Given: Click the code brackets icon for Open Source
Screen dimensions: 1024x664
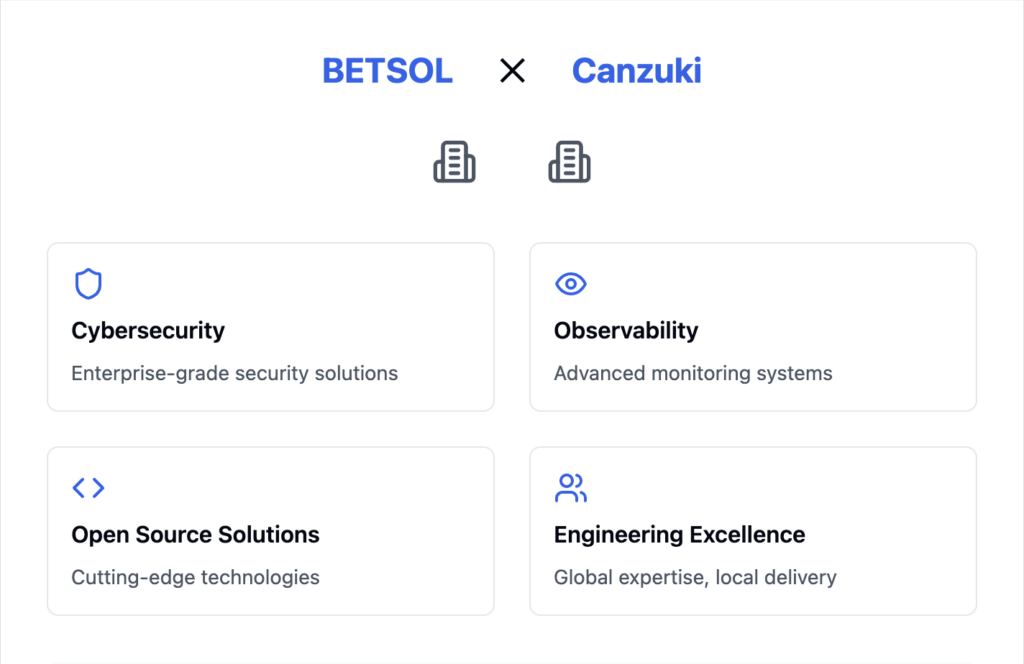Looking at the screenshot, I should point(88,488).
